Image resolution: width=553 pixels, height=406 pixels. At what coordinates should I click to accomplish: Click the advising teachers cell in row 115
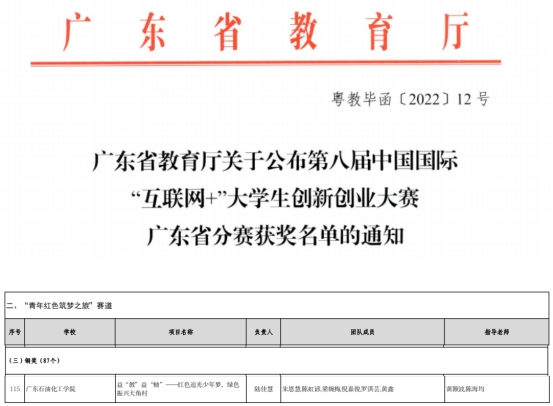point(497,389)
